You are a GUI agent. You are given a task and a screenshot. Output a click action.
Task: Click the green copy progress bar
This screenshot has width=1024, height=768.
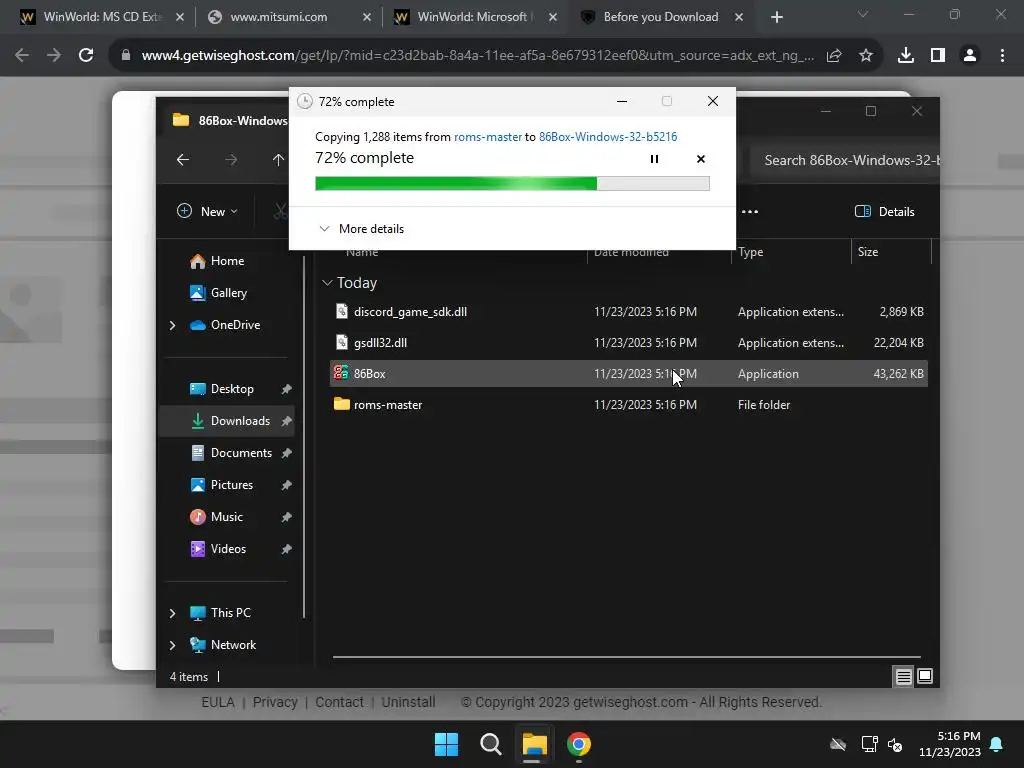(x=512, y=184)
